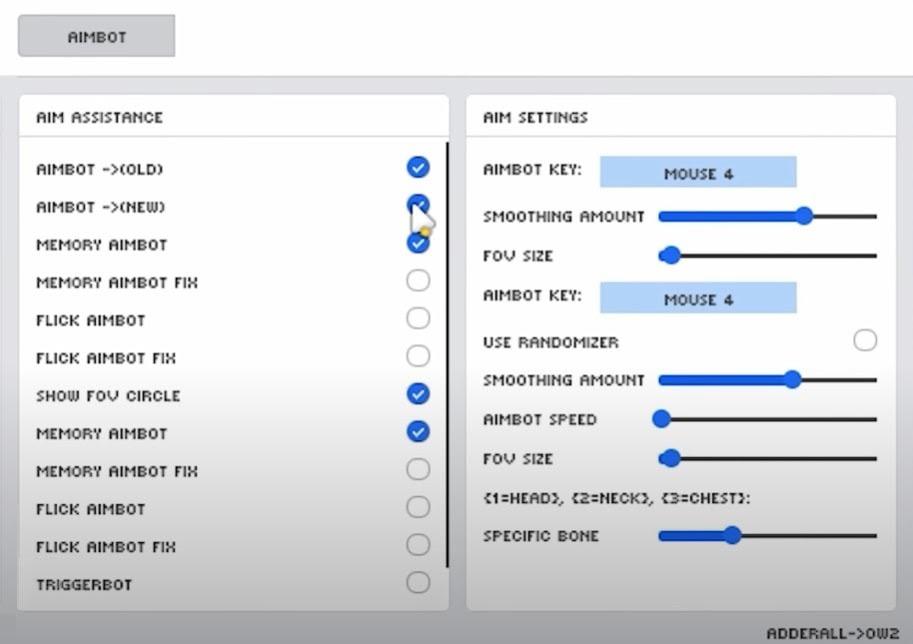Click the second Aimbot Key Mouse 4 field
Image resolution: width=913 pixels, height=644 pixels.
tap(698, 298)
